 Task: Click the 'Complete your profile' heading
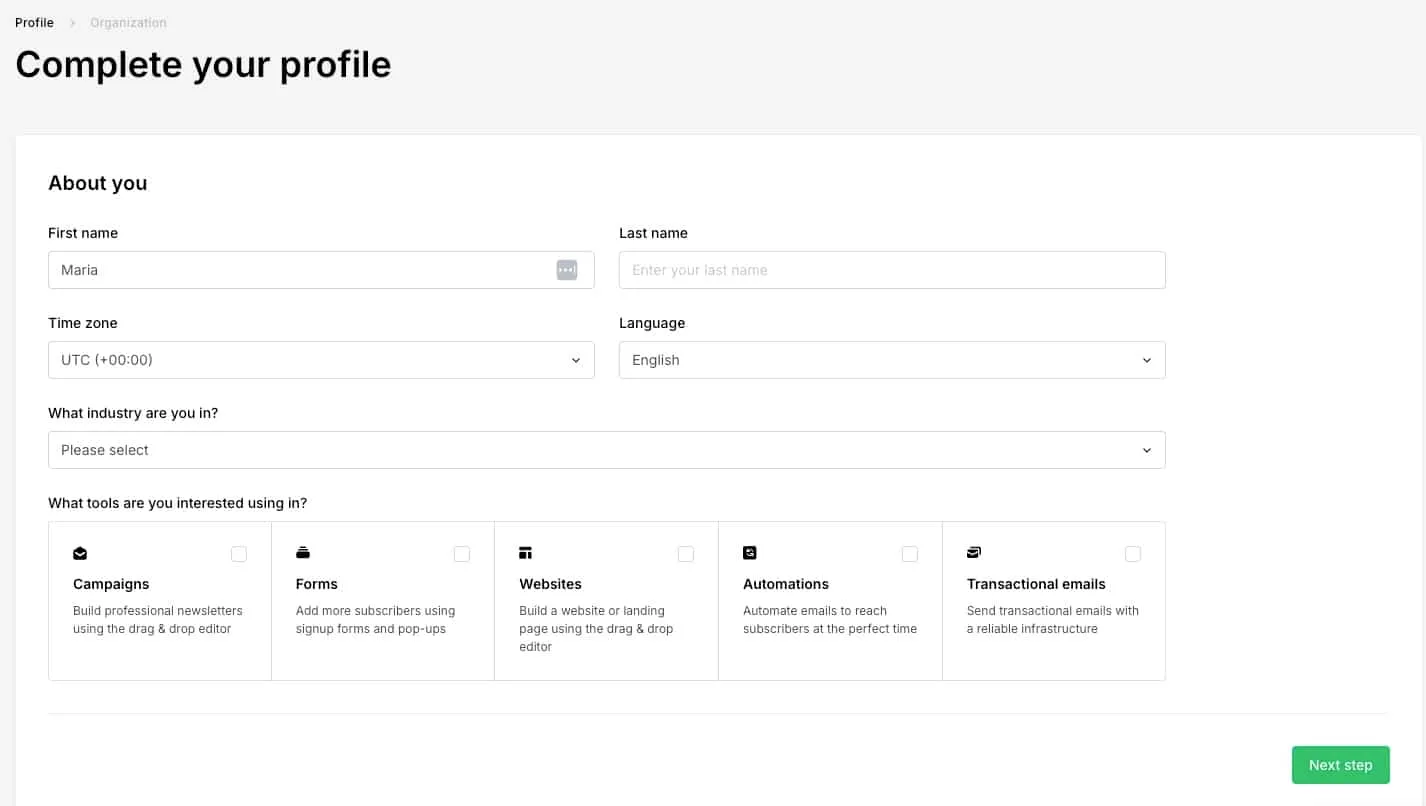203,65
